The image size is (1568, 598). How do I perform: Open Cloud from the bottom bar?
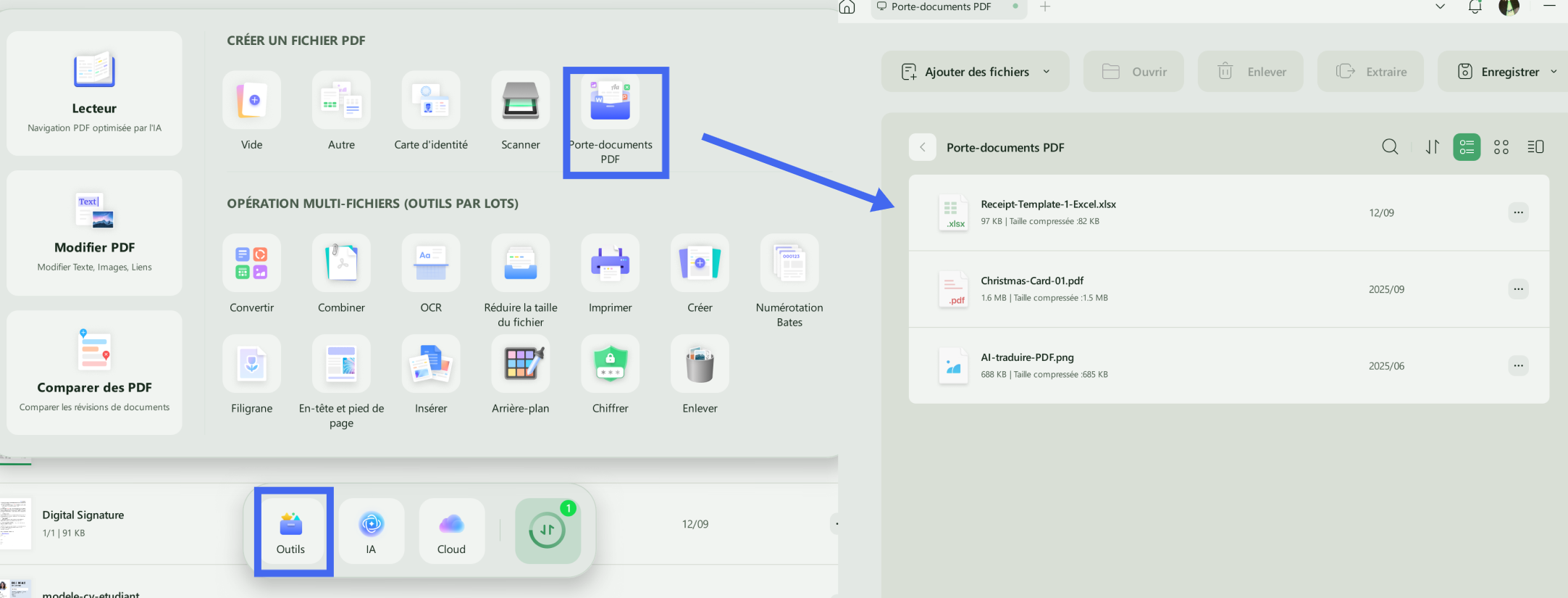pos(451,531)
